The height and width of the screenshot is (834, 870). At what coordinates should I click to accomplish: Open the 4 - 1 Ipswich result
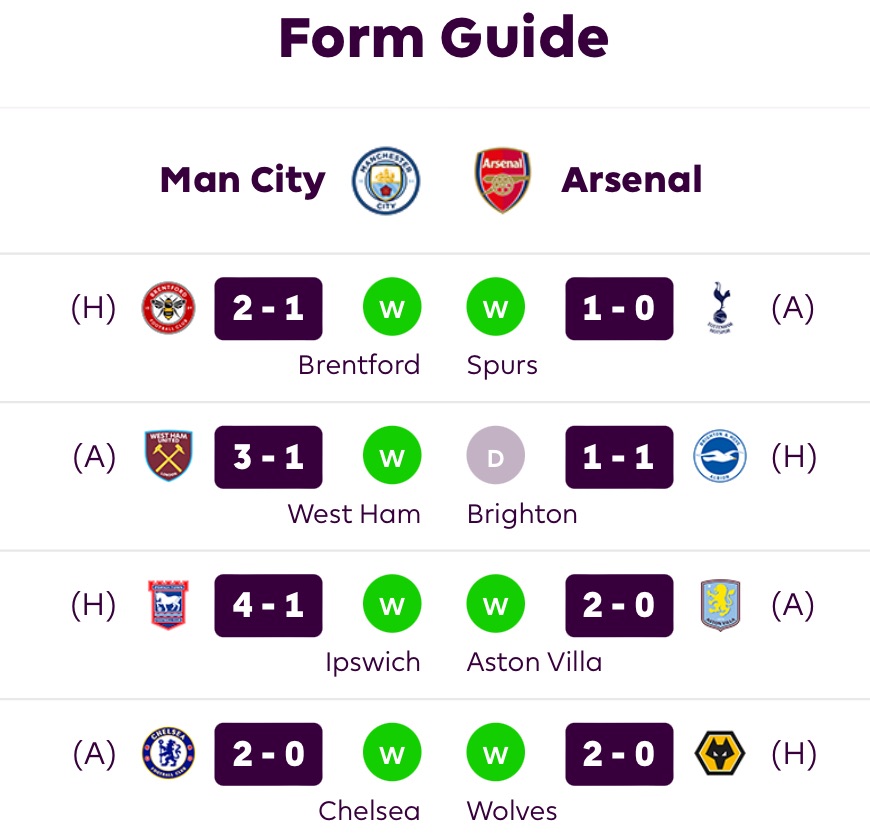(x=268, y=605)
